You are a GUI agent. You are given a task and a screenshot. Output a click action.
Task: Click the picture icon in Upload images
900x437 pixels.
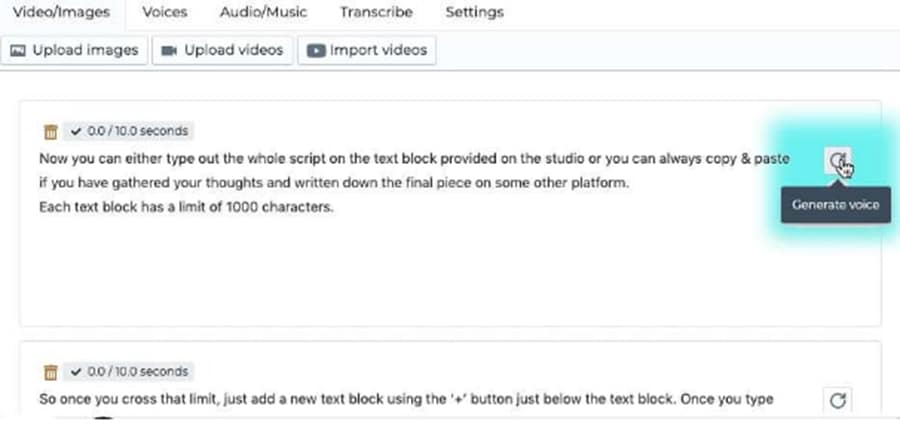click(x=18, y=51)
